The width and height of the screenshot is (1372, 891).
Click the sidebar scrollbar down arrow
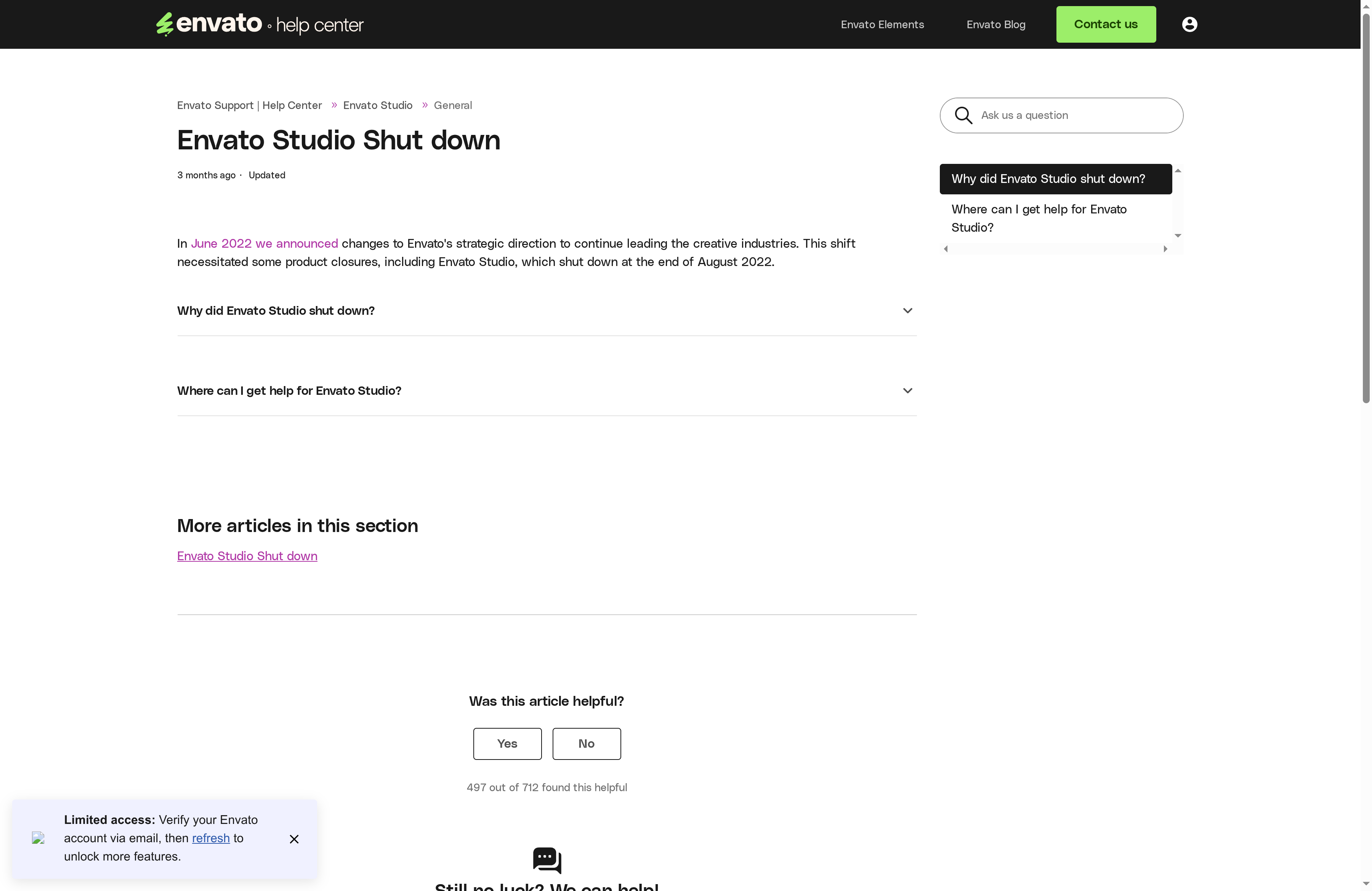tap(1178, 235)
